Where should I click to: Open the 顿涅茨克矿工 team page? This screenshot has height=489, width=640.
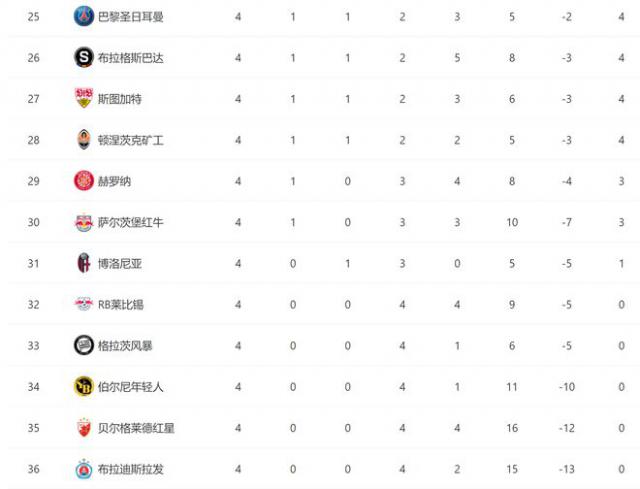pos(131,140)
